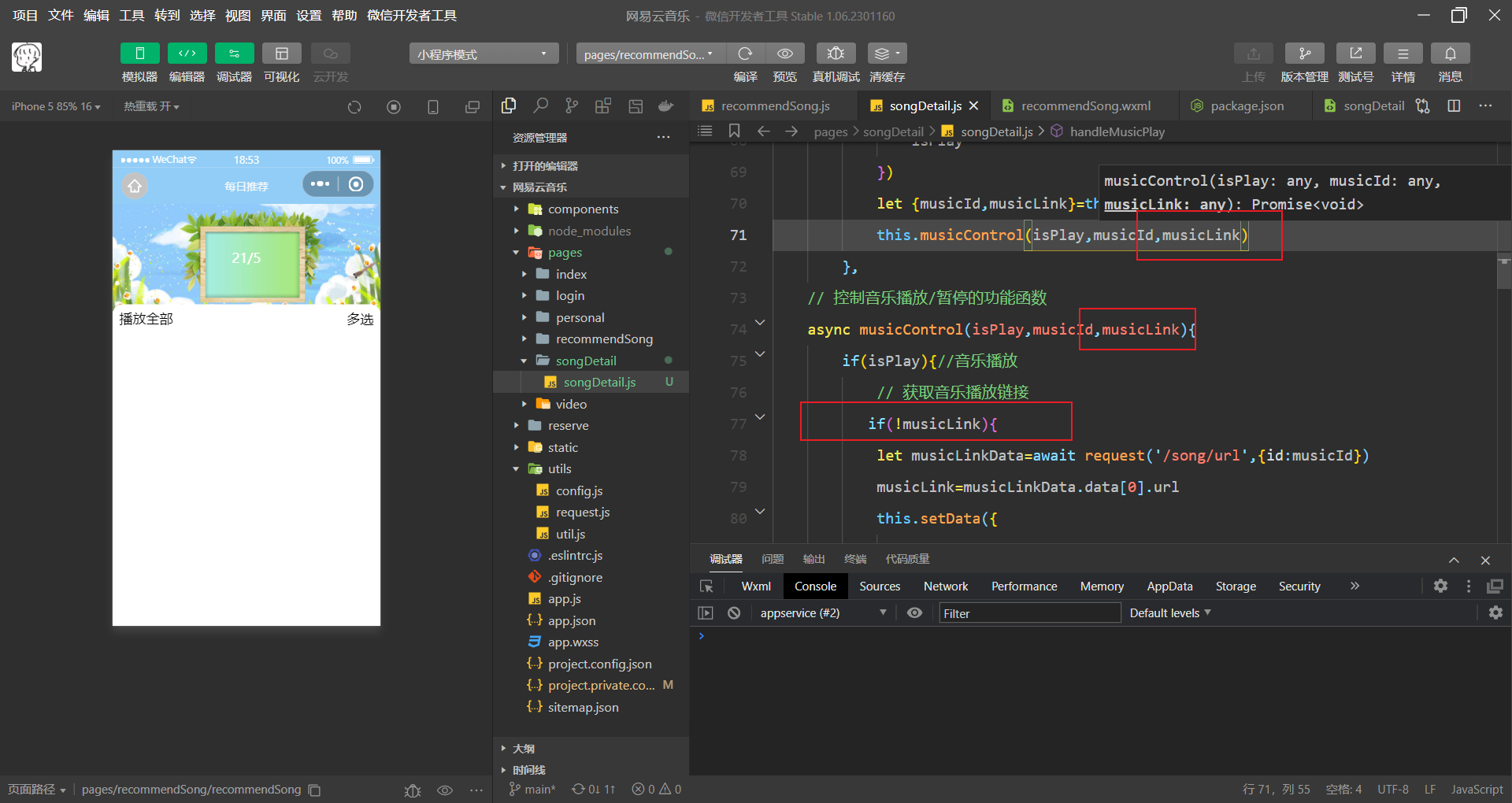
Task: Click the split editor icon
Action: tap(1454, 105)
